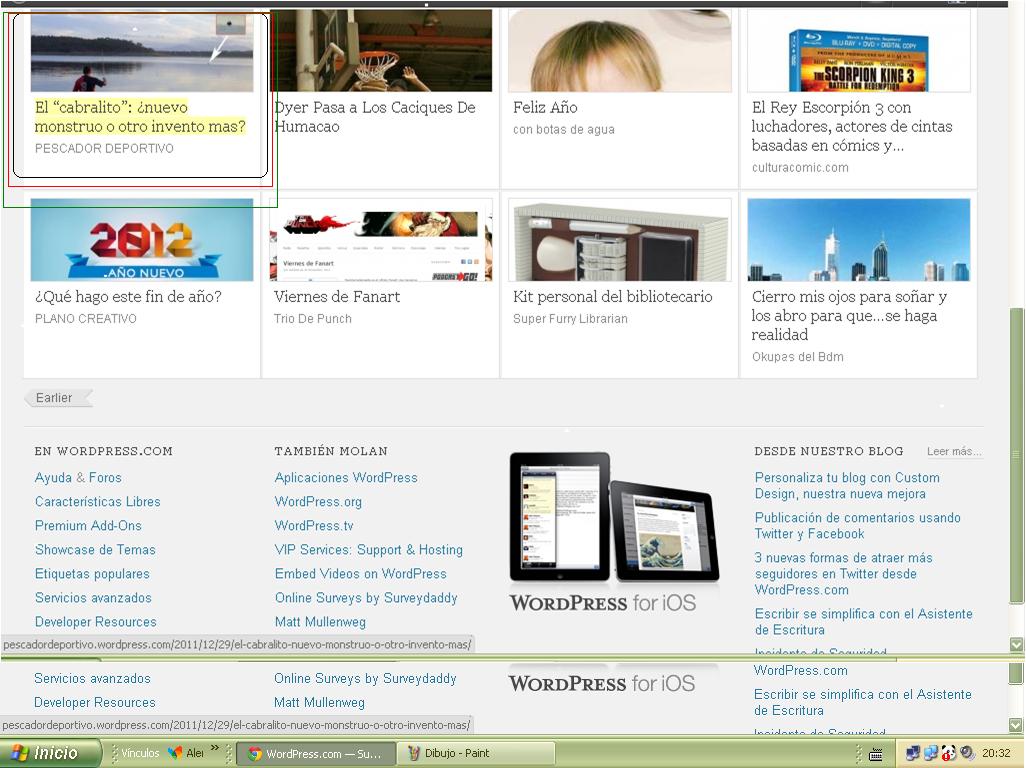
Task: Click the Inicio start button
Action: [x=50, y=753]
